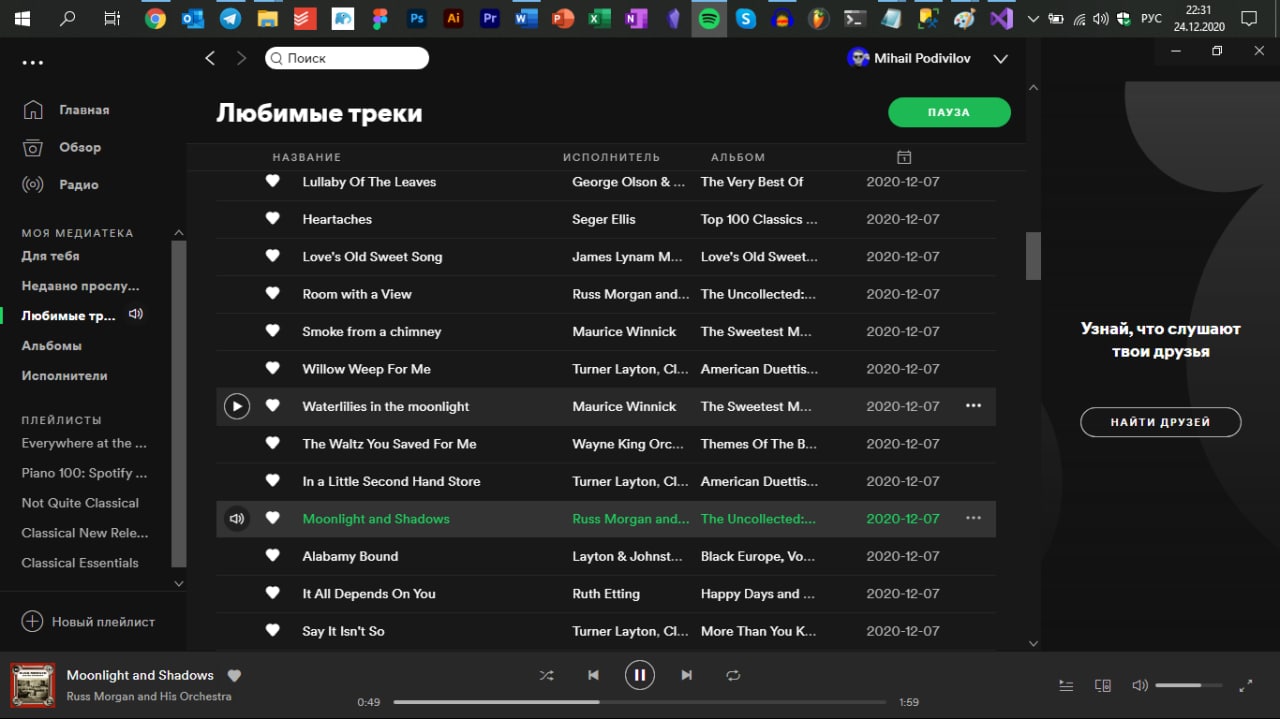This screenshot has height=719, width=1280.
Task: Toggle heart for Say It Isn't So
Action: [x=272, y=631]
